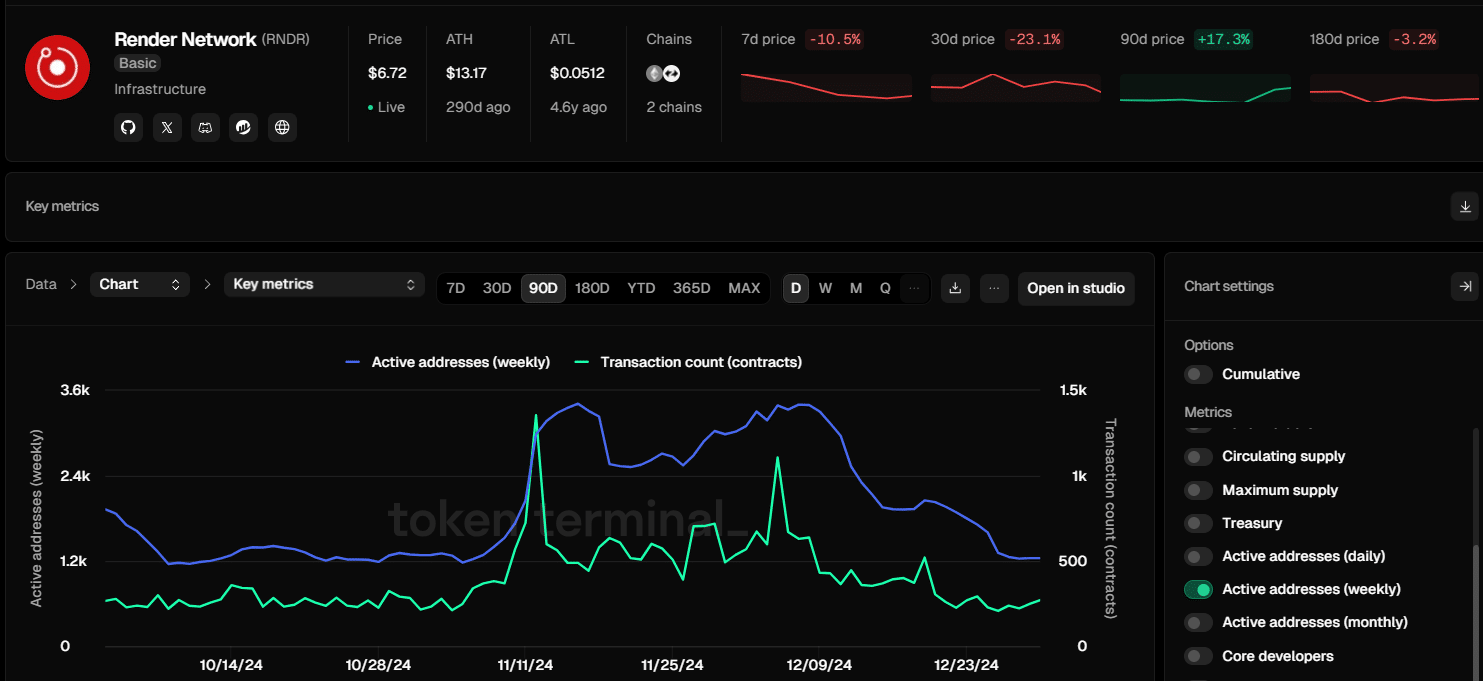Click the Chart settings heading
The image size is (1483, 681).
pyautogui.click(x=1229, y=286)
